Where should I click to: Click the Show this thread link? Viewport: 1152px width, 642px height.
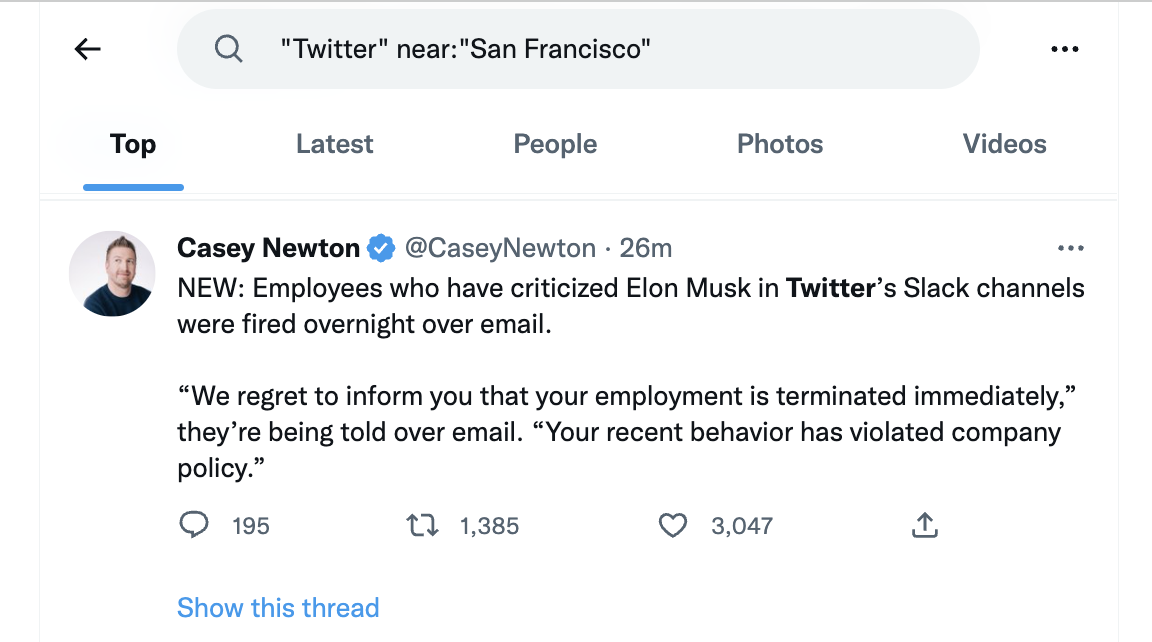[x=278, y=608]
